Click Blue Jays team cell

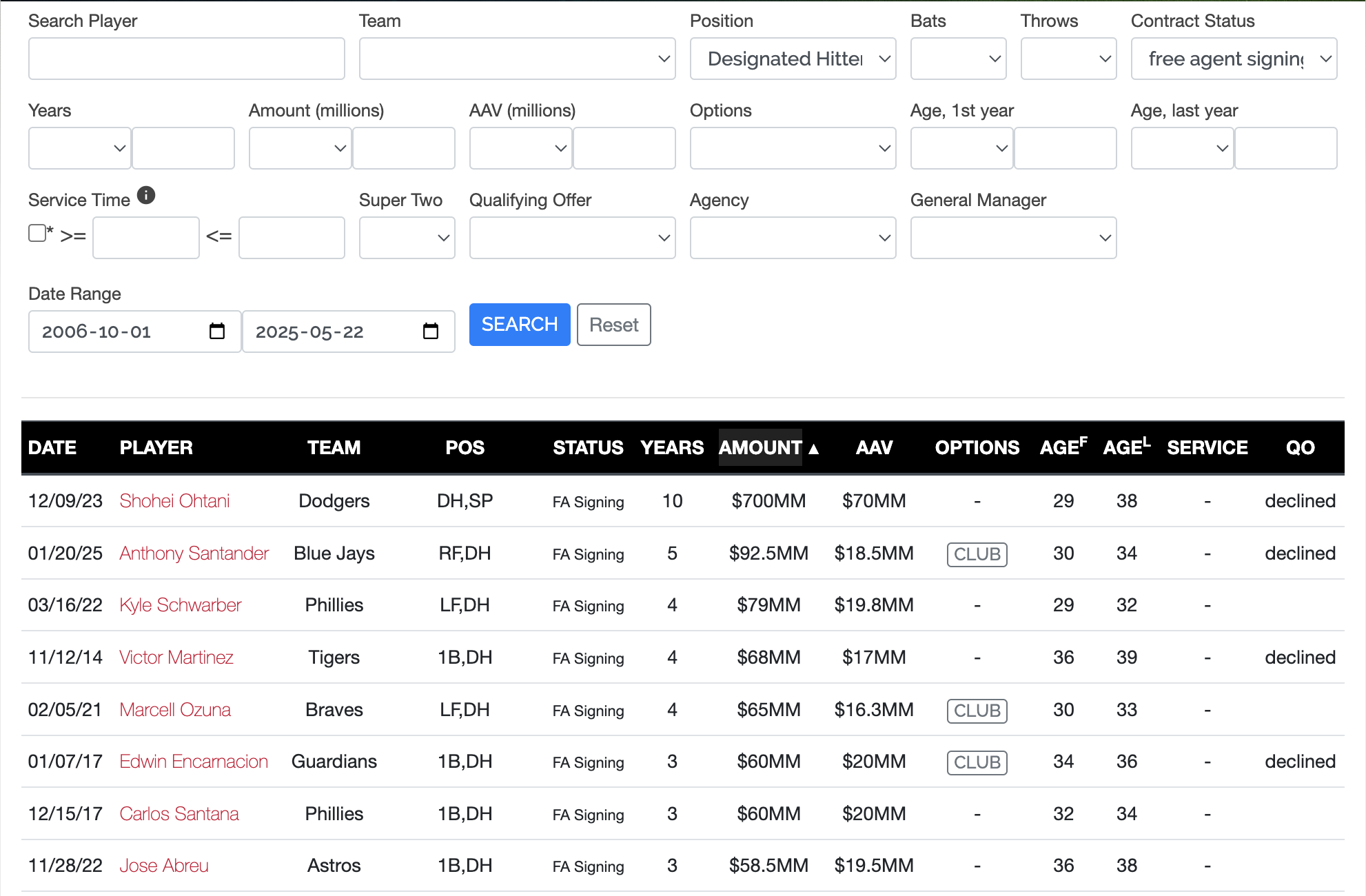[334, 553]
